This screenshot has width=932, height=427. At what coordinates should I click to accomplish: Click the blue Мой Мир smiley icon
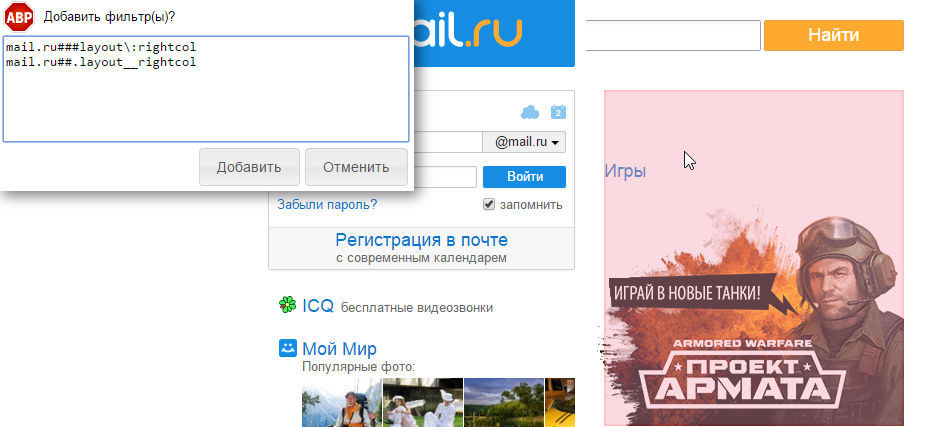pyautogui.click(x=288, y=348)
